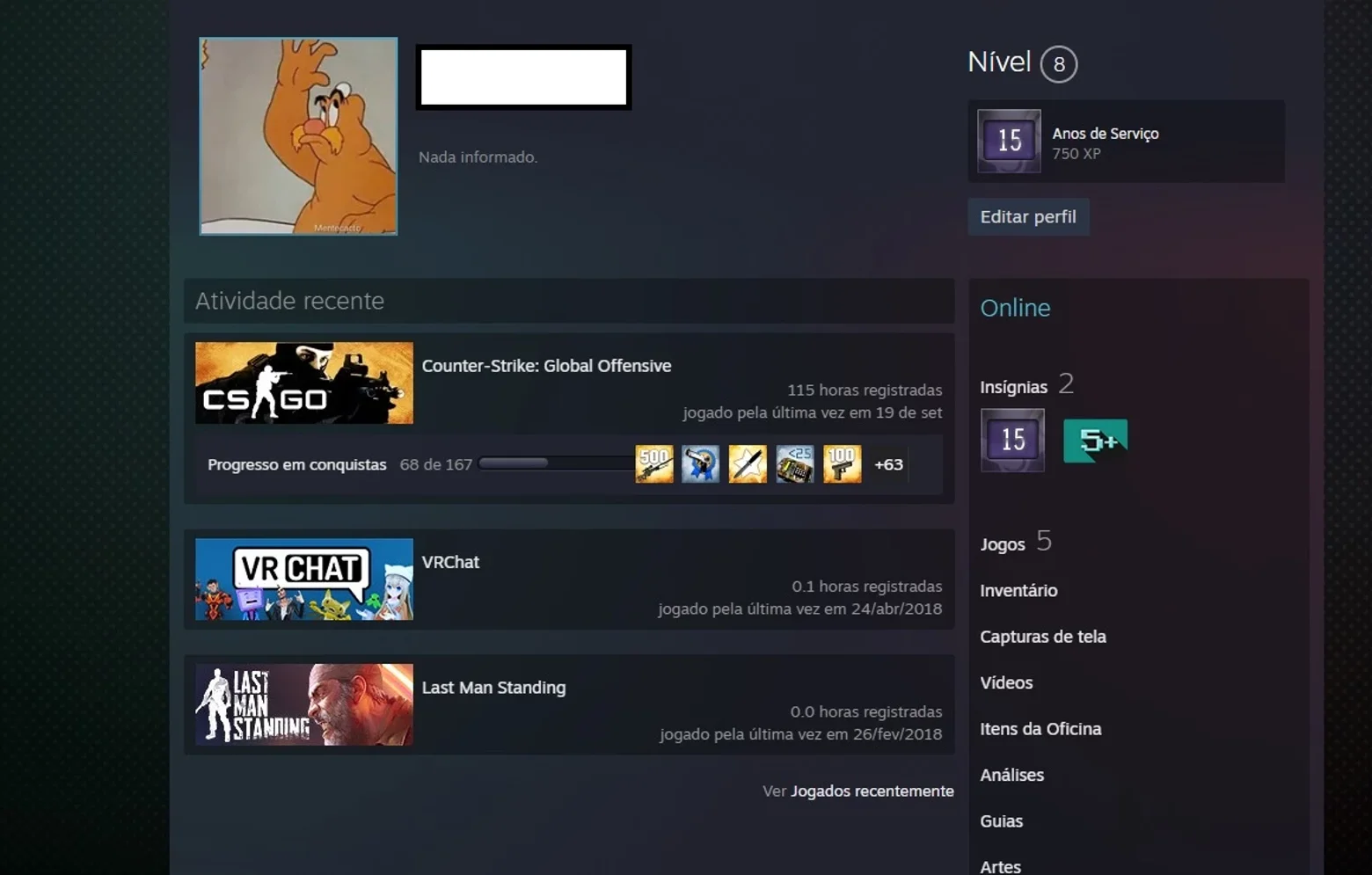Click the Nível label

[x=999, y=62]
